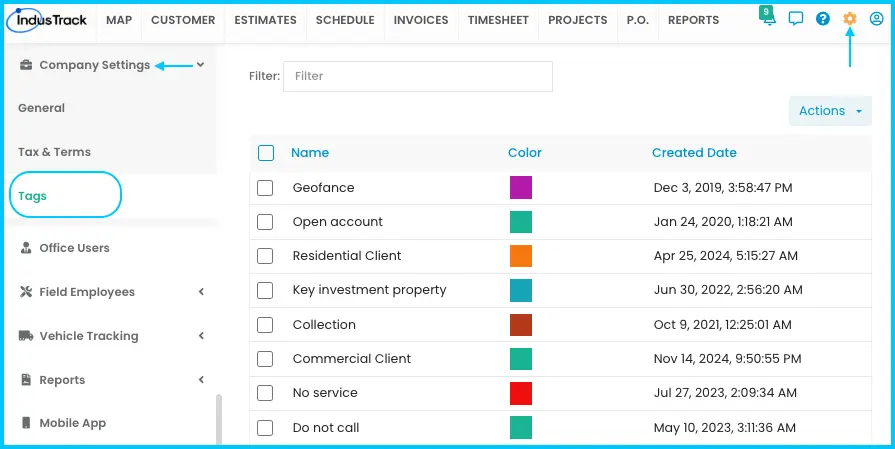Image resolution: width=895 pixels, height=449 pixels.
Task: Check the Do not call tag checkbox
Action: pyautogui.click(x=265, y=428)
